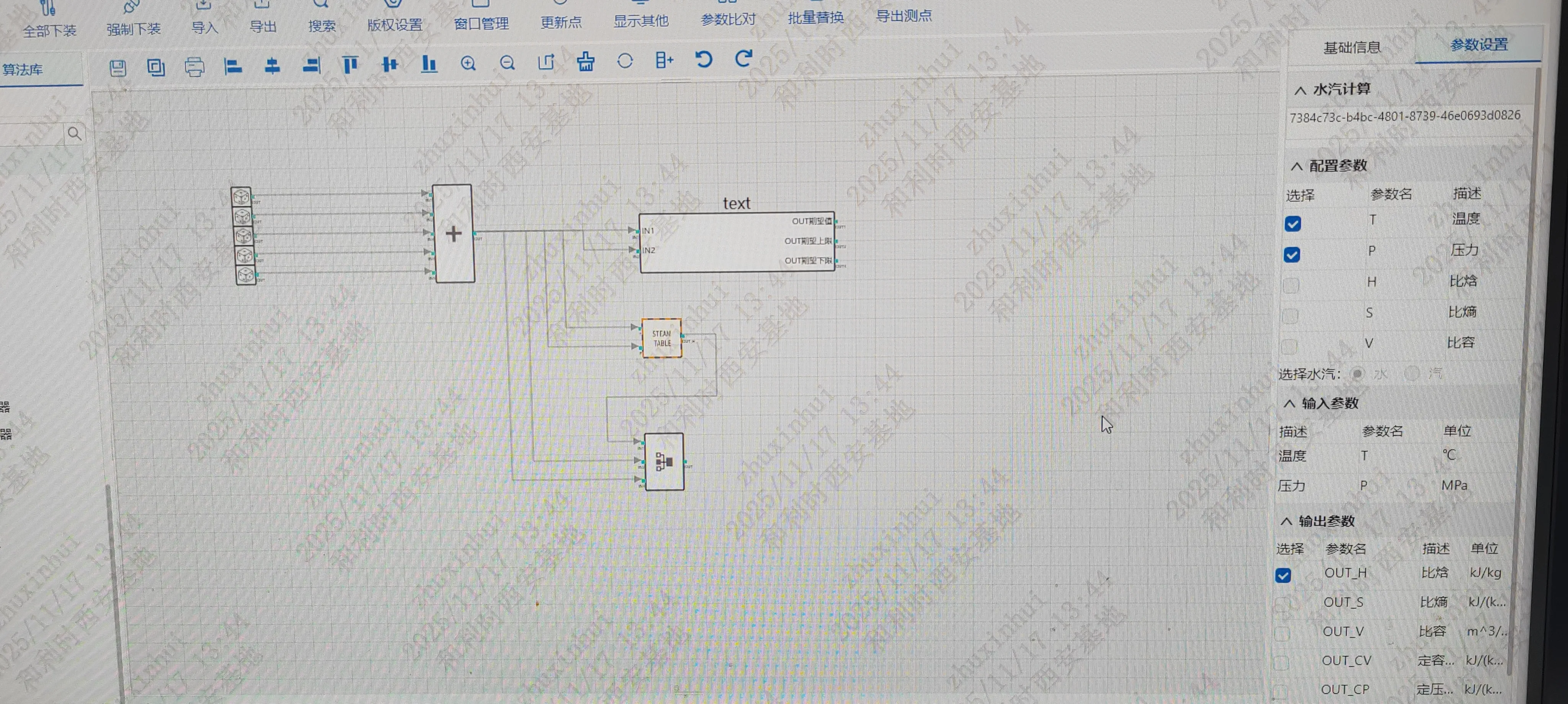Uncheck the T 温度 parameter checkbox

pos(1292,224)
